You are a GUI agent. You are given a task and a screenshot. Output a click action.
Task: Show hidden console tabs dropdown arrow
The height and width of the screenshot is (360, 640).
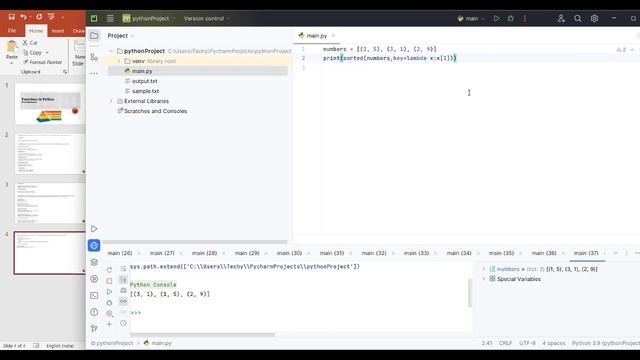pyautogui.click(x=616, y=253)
